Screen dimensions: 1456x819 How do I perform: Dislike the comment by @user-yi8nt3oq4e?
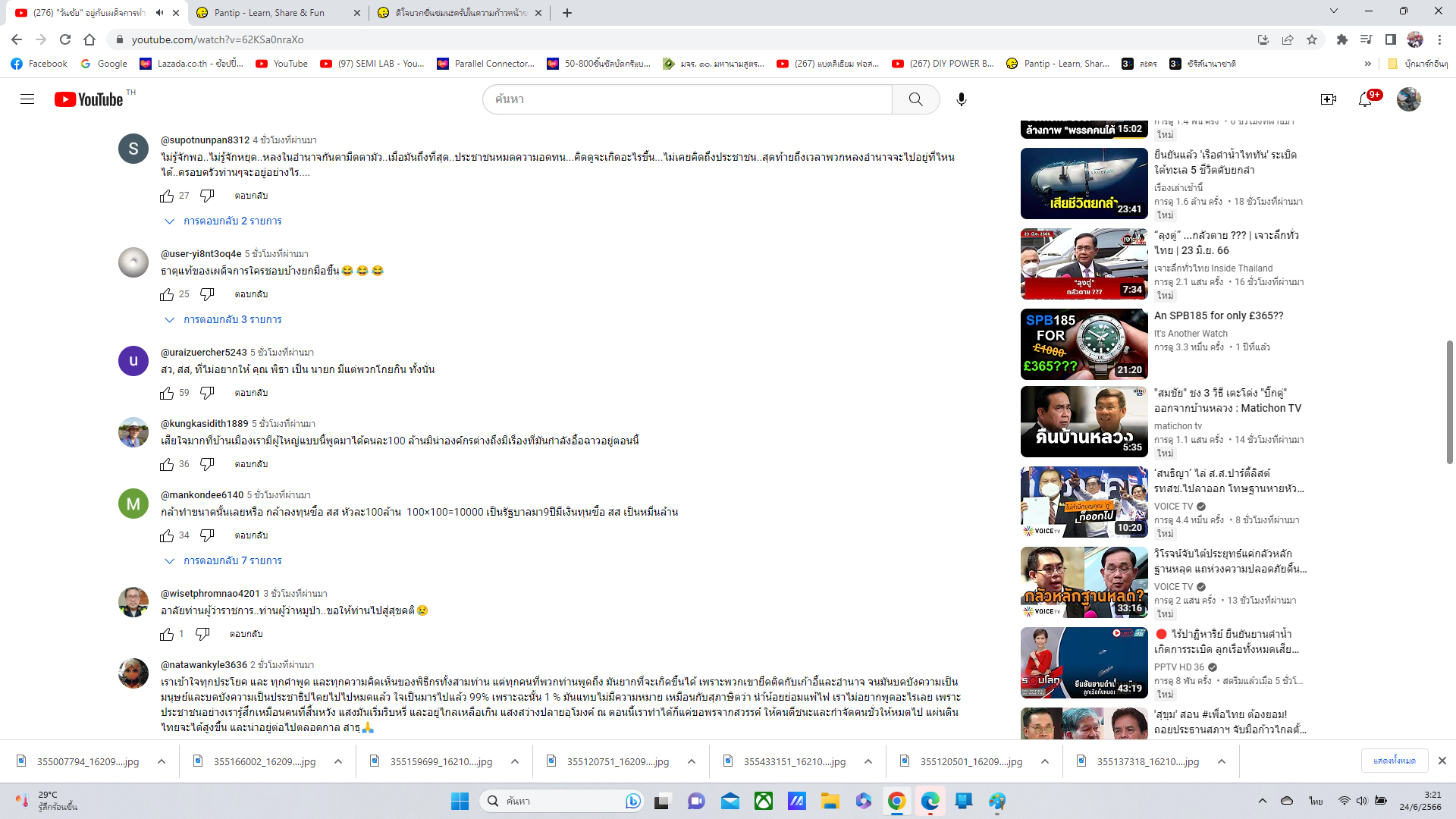pos(207,295)
